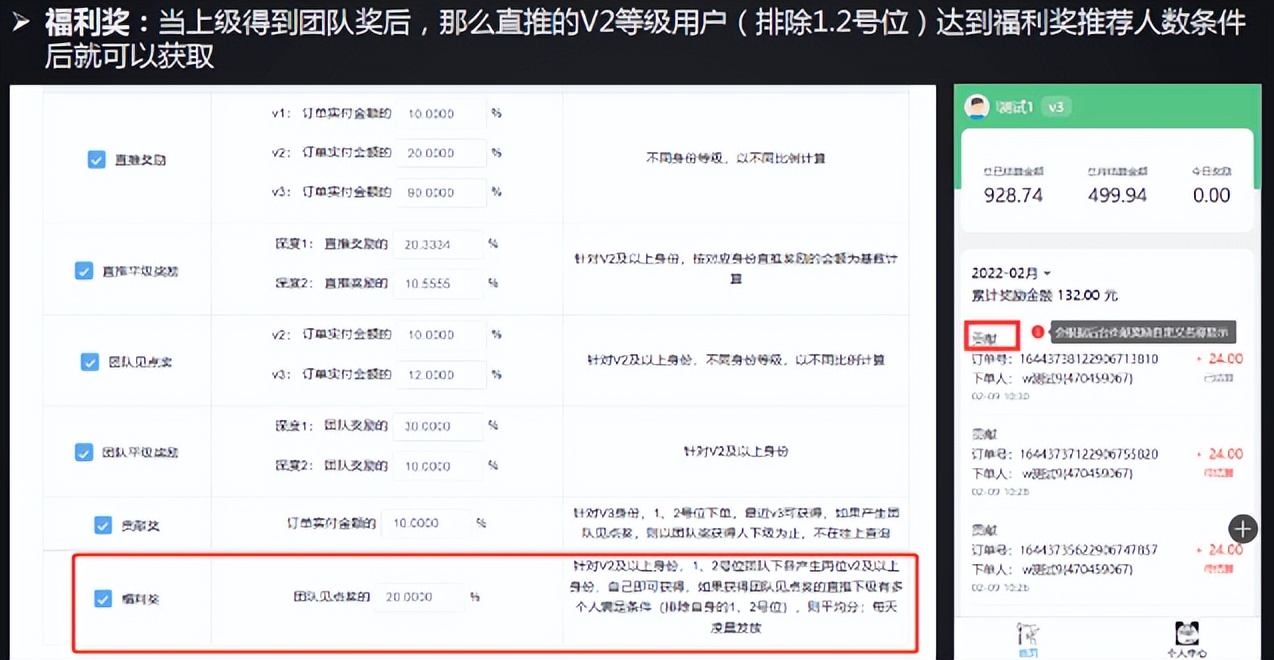Viewport: 1274px width, 660px height.
Task: Click the floating plus circle button
Action: [1242, 528]
